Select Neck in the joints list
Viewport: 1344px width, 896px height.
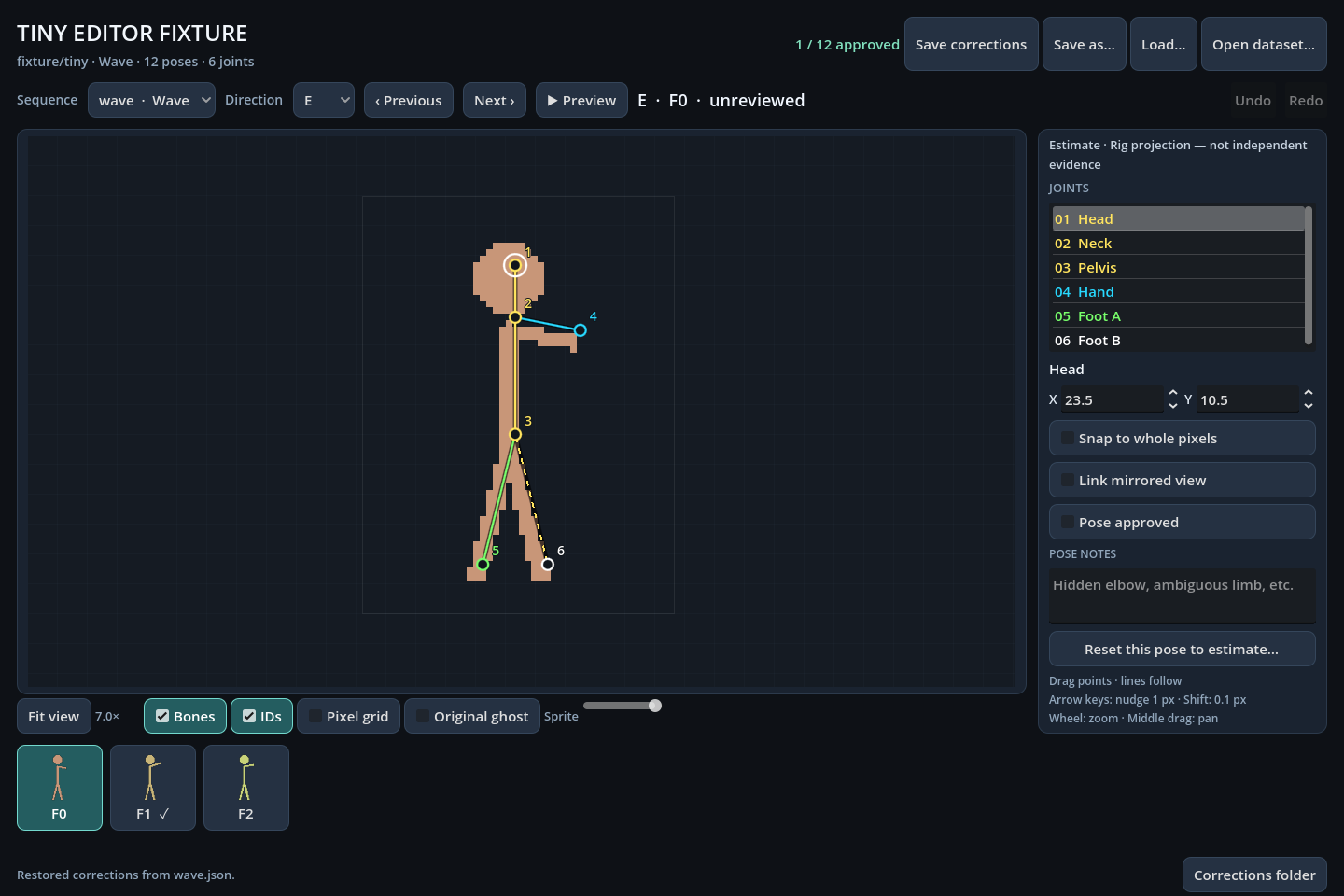[x=1178, y=243]
